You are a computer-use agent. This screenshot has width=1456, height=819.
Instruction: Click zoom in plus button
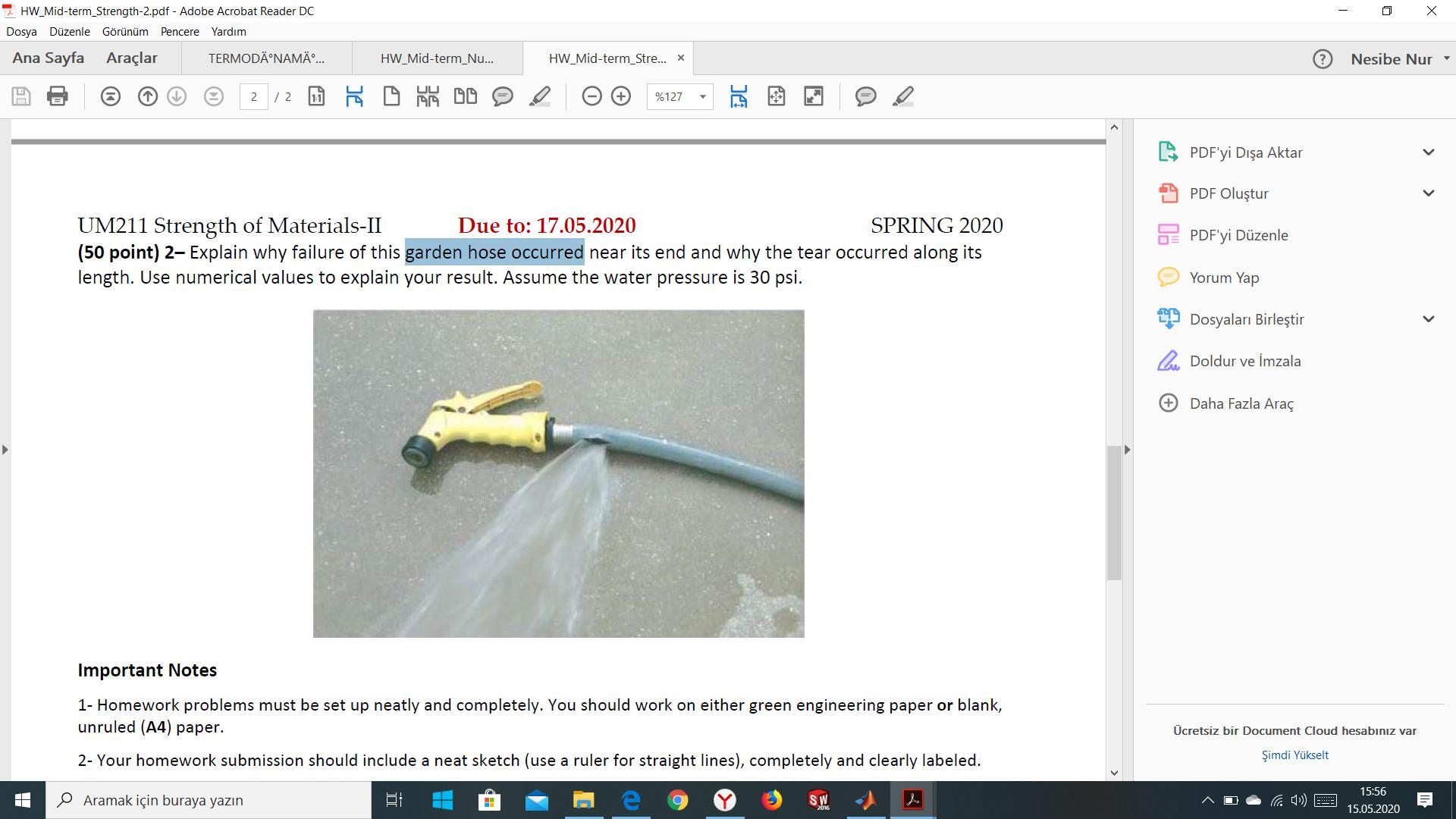tap(621, 96)
